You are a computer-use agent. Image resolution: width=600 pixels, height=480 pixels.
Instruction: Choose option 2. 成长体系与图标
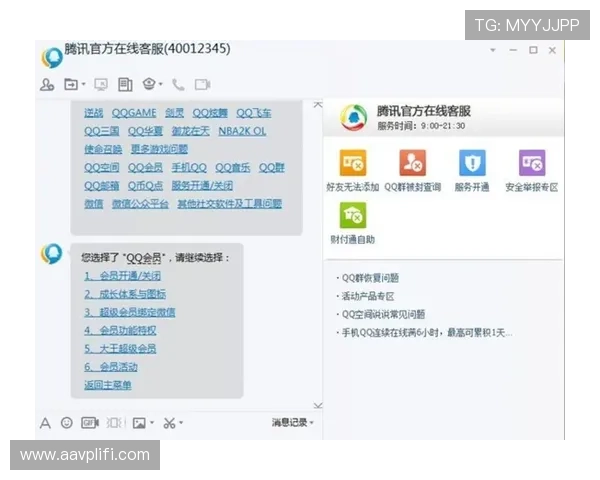(x=125, y=294)
